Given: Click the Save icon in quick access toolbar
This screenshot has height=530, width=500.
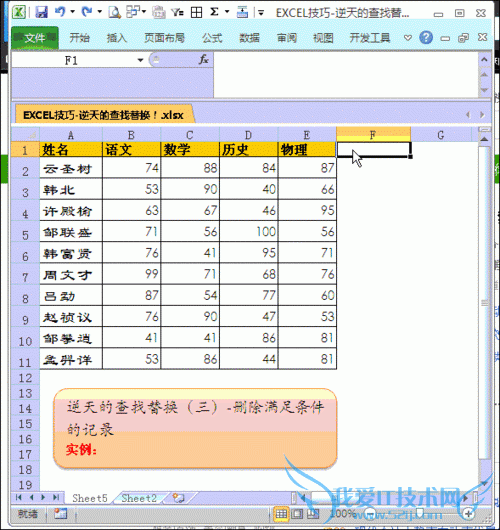Looking at the screenshot, I should [x=41, y=12].
